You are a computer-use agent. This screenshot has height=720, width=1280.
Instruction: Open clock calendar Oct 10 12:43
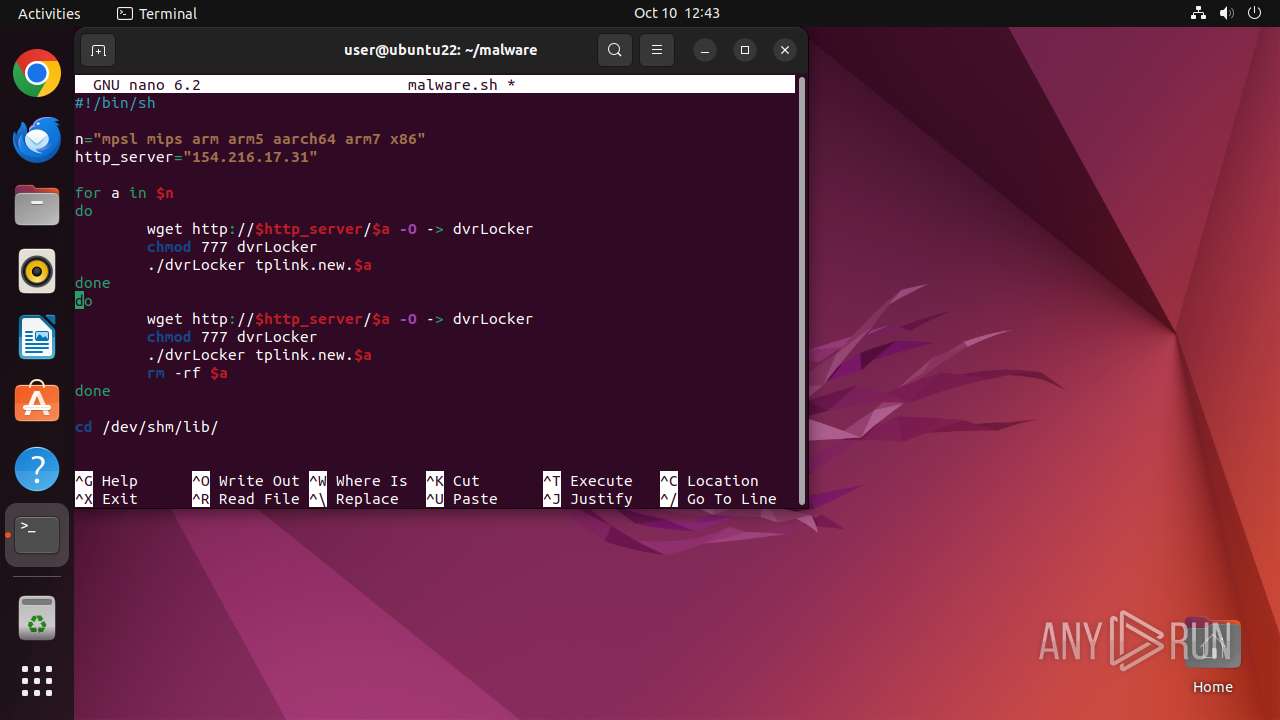677,13
